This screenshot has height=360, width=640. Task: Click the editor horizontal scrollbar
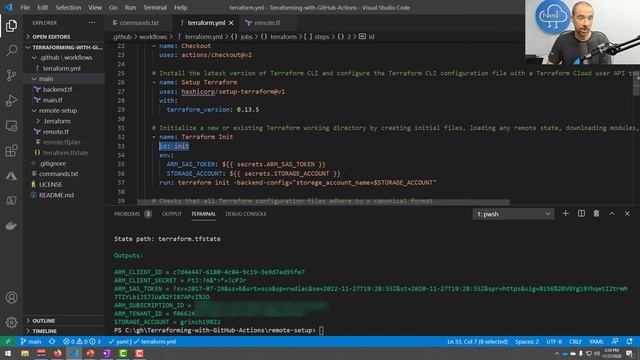323,202
